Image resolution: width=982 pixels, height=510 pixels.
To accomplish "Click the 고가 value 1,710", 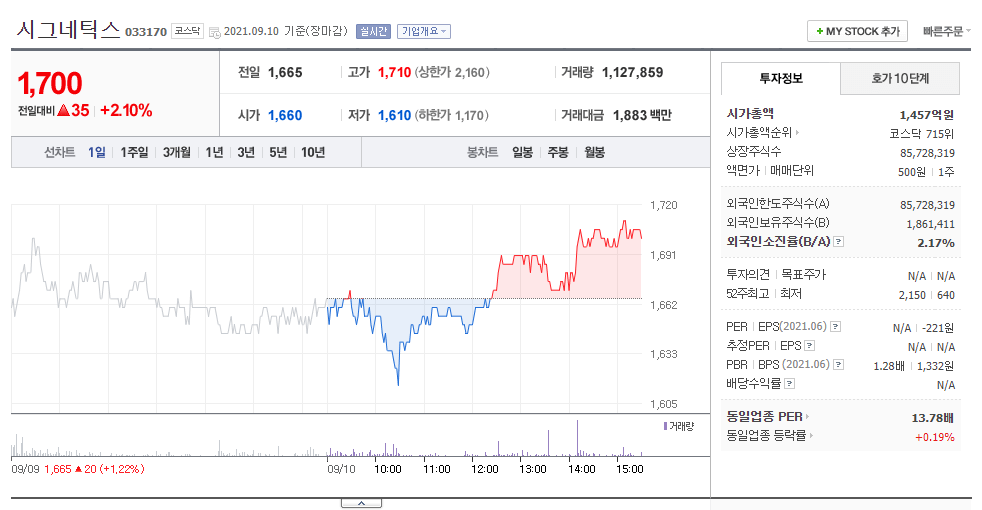I will pos(395,73).
